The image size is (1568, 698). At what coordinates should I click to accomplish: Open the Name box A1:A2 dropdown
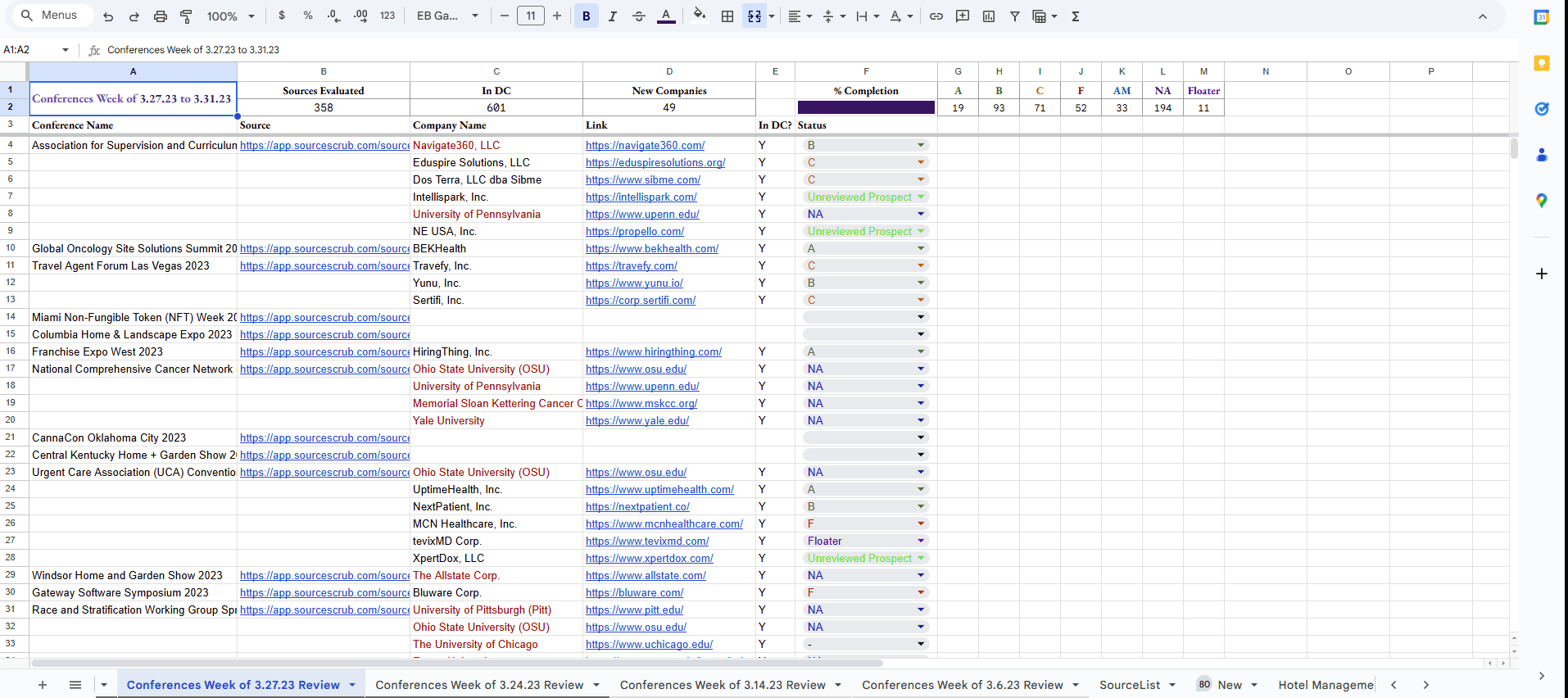pyautogui.click(x=66, y=50)
